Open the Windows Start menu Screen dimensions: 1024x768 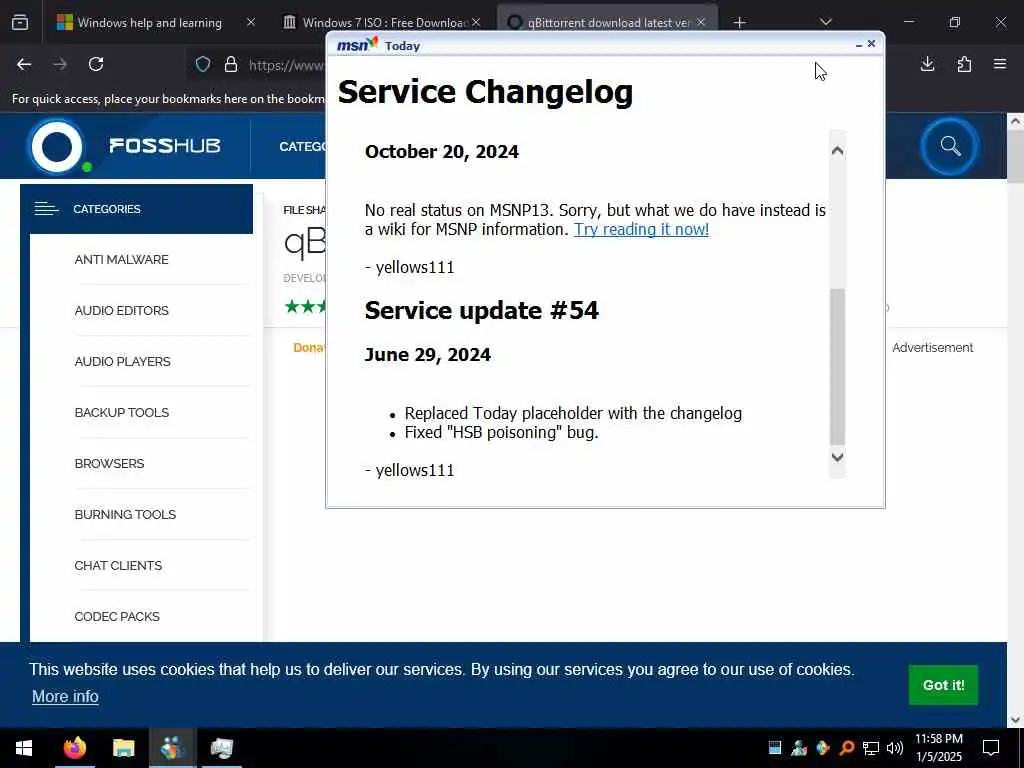(x=24, y=748)
